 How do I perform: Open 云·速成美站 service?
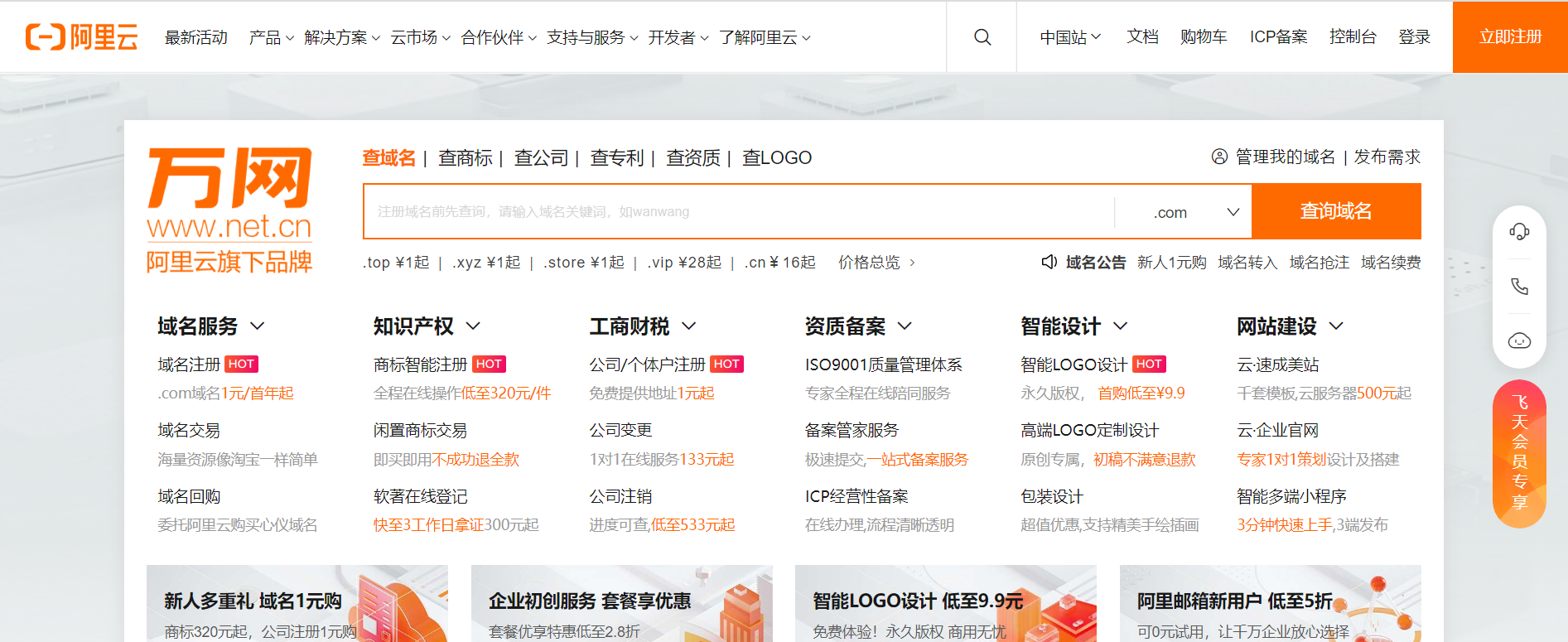(1277, 364)
